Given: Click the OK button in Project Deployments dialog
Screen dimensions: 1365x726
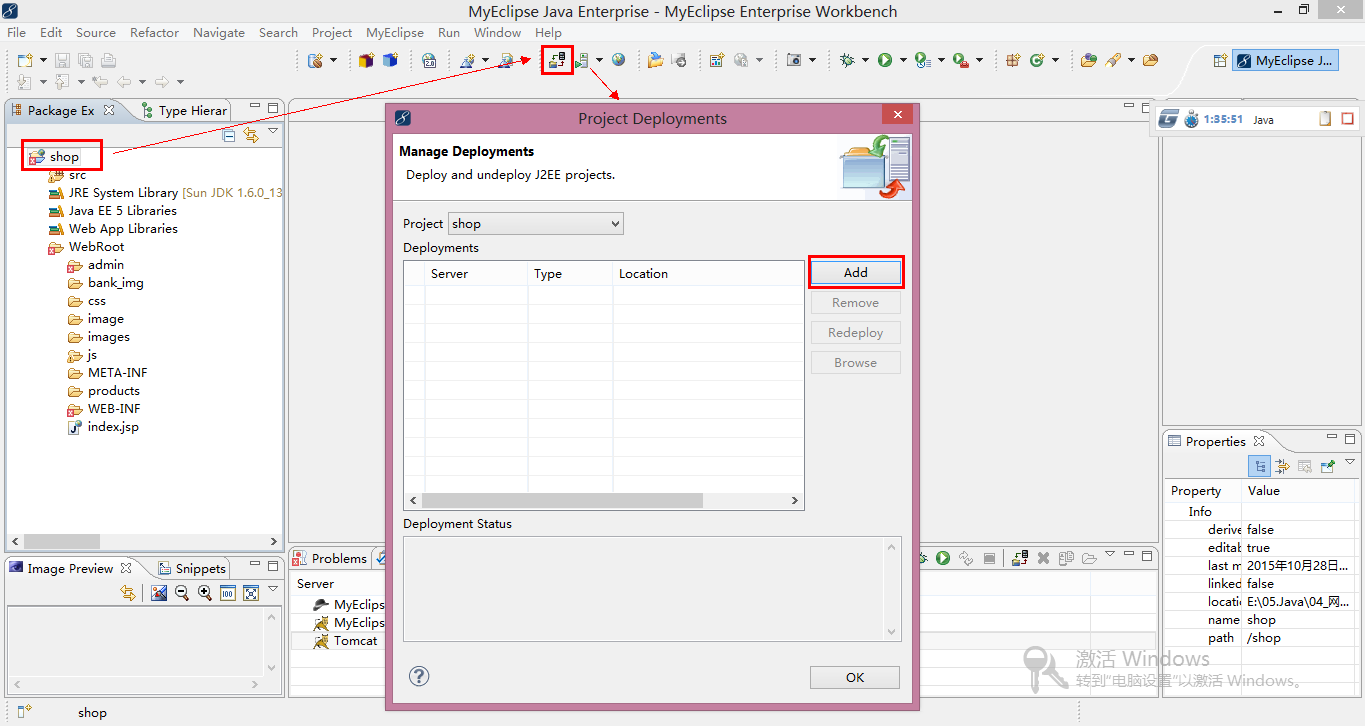Looking at the screenshot, I should click(x=855, y=677).
